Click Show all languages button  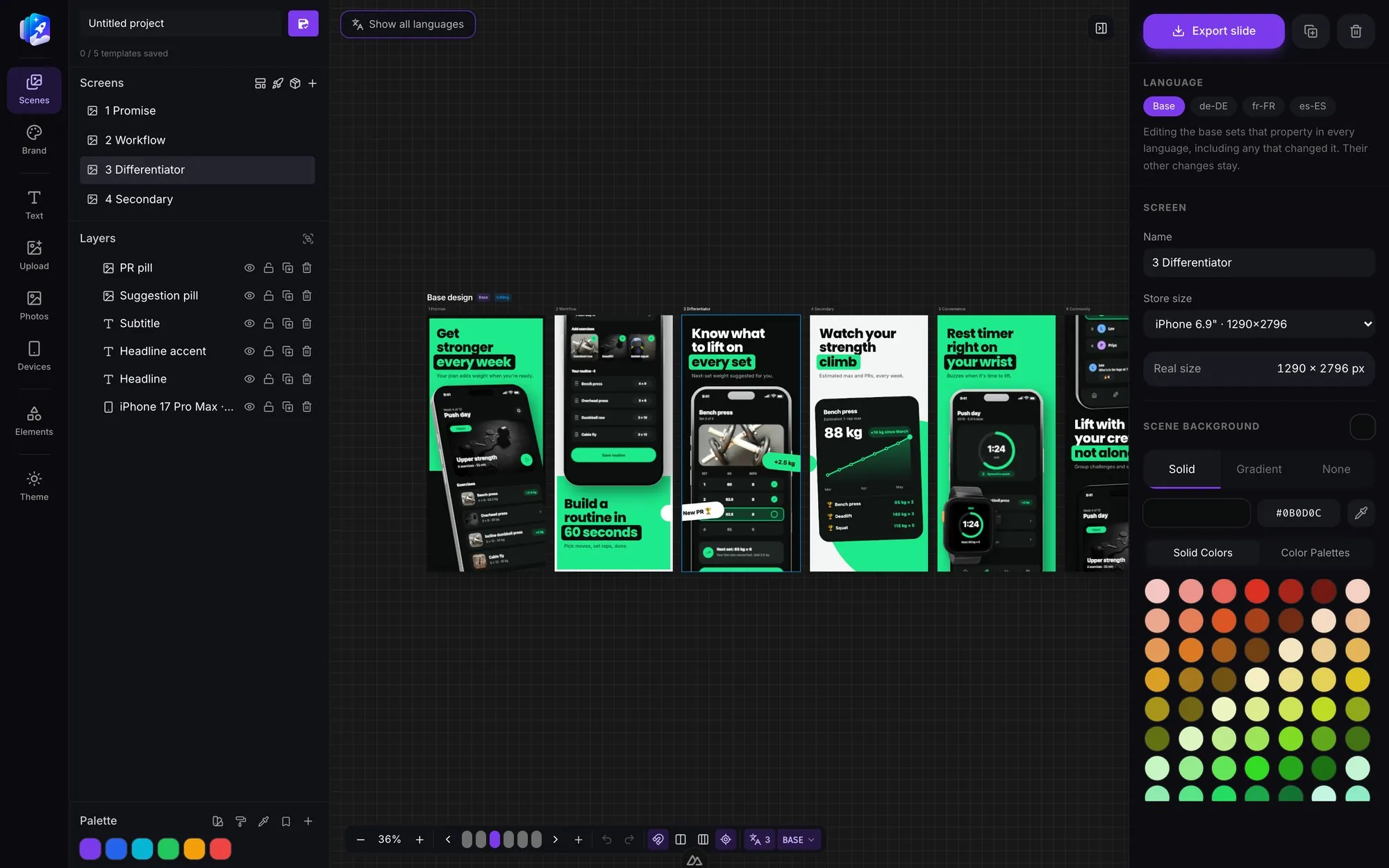(x=408, y=24)
